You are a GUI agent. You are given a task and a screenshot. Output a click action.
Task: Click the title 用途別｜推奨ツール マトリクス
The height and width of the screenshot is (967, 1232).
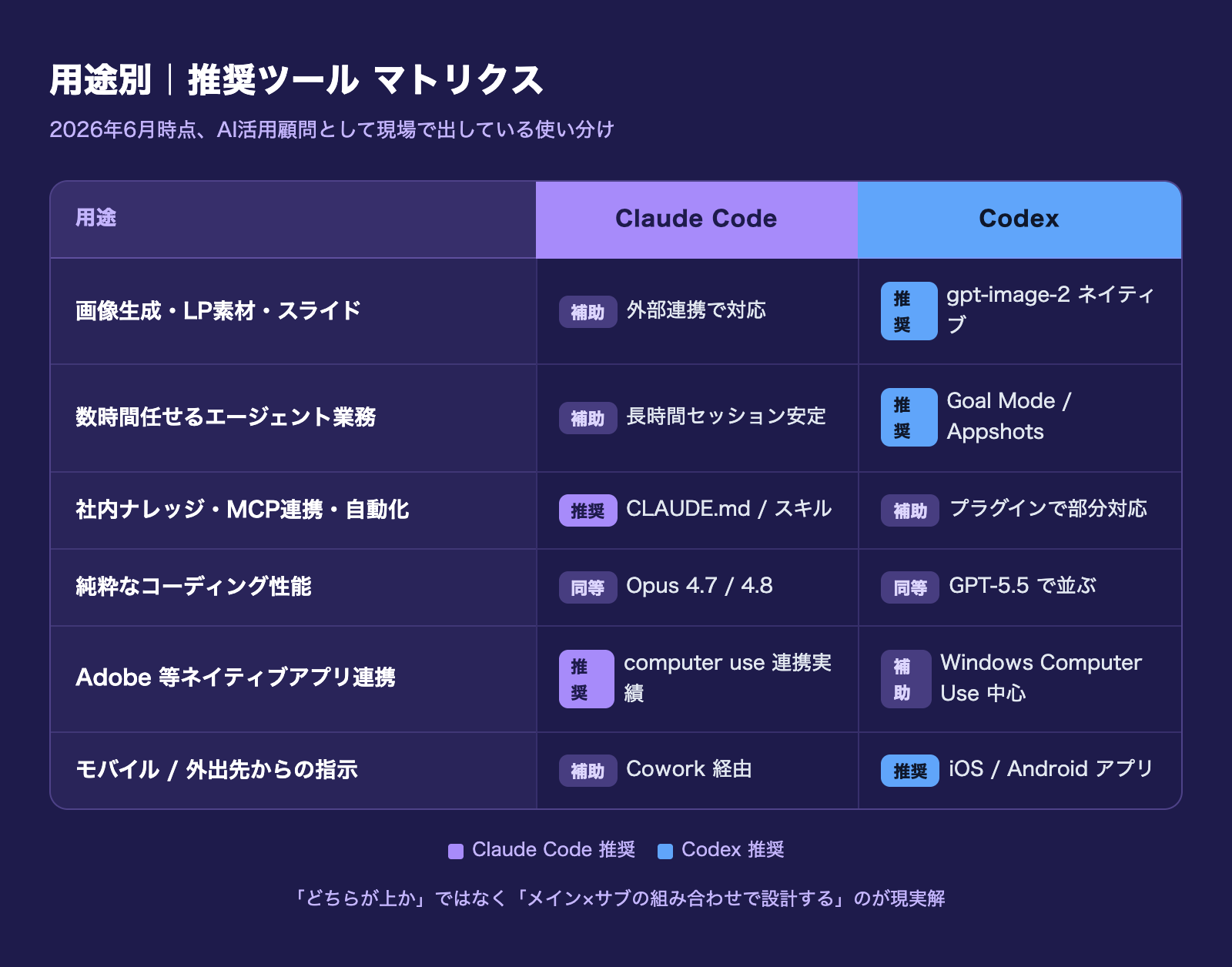pyautogui.click(x=296, y=80)
